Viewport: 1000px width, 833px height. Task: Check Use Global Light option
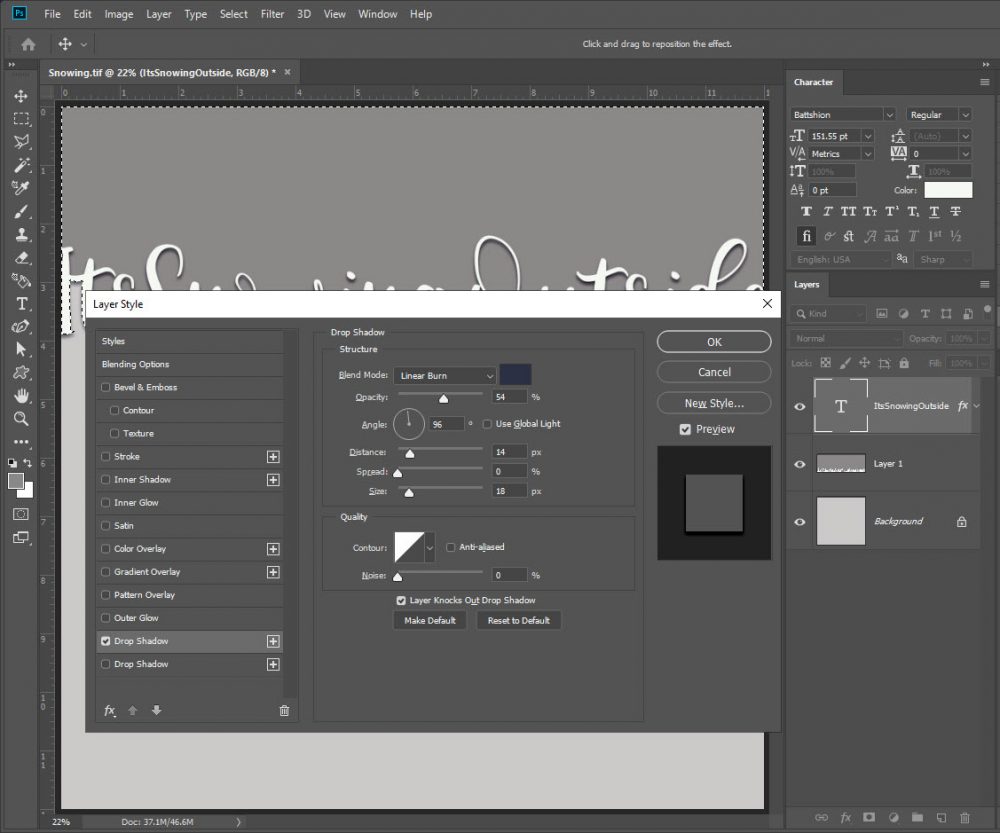click(488, 424)
